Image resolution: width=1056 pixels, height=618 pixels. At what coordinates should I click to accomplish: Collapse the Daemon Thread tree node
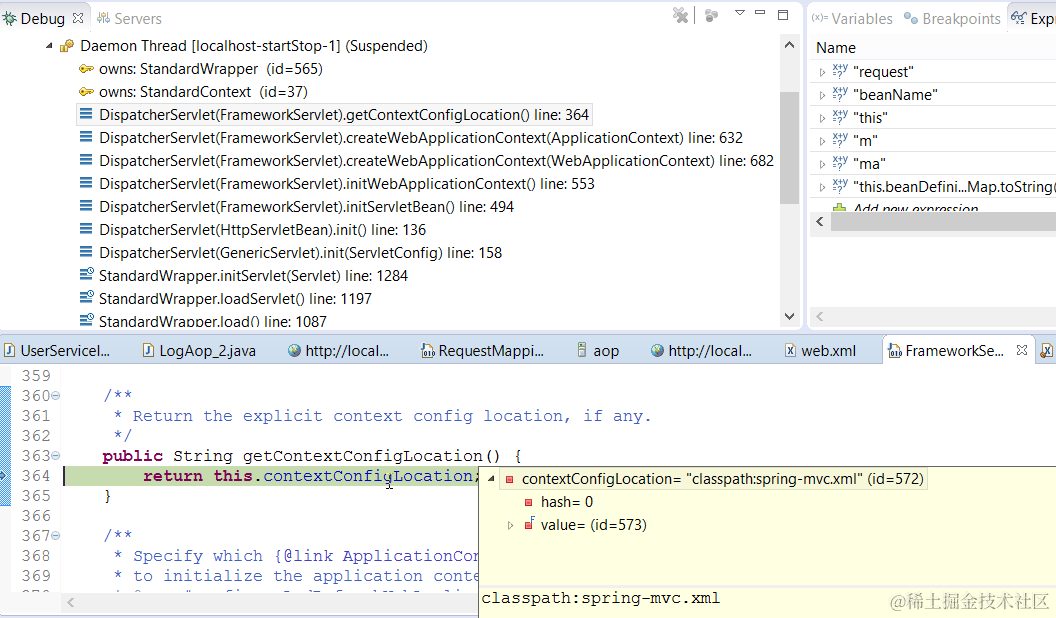49,46
